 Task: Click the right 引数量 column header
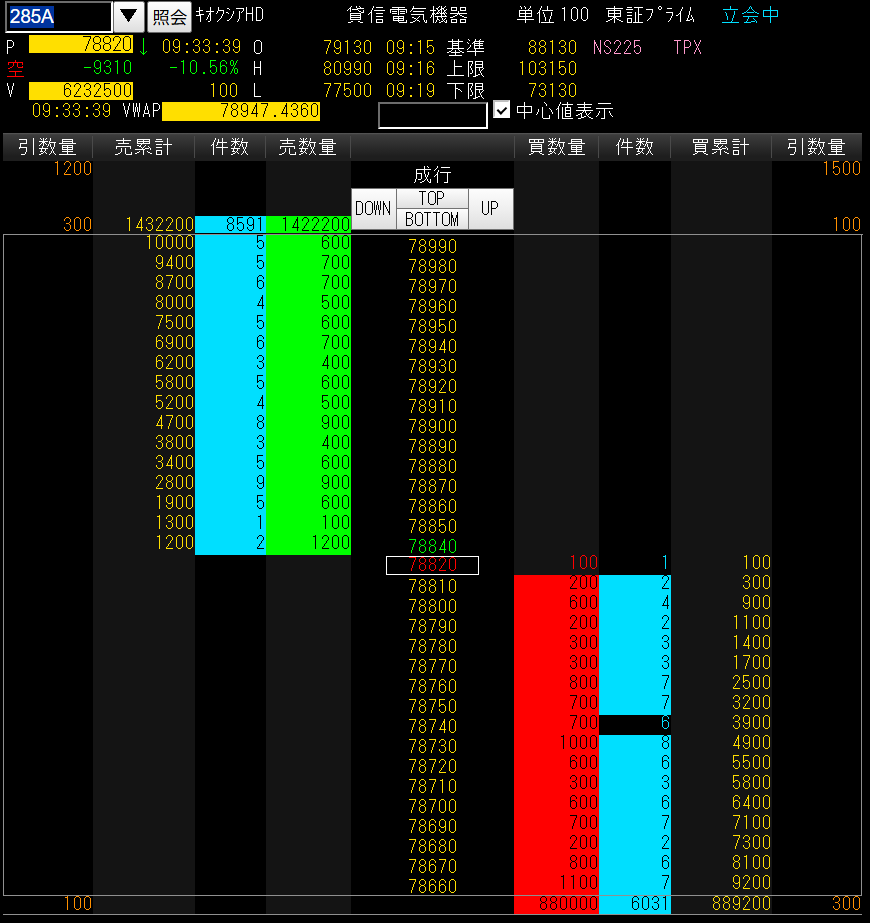click(816, 147)
